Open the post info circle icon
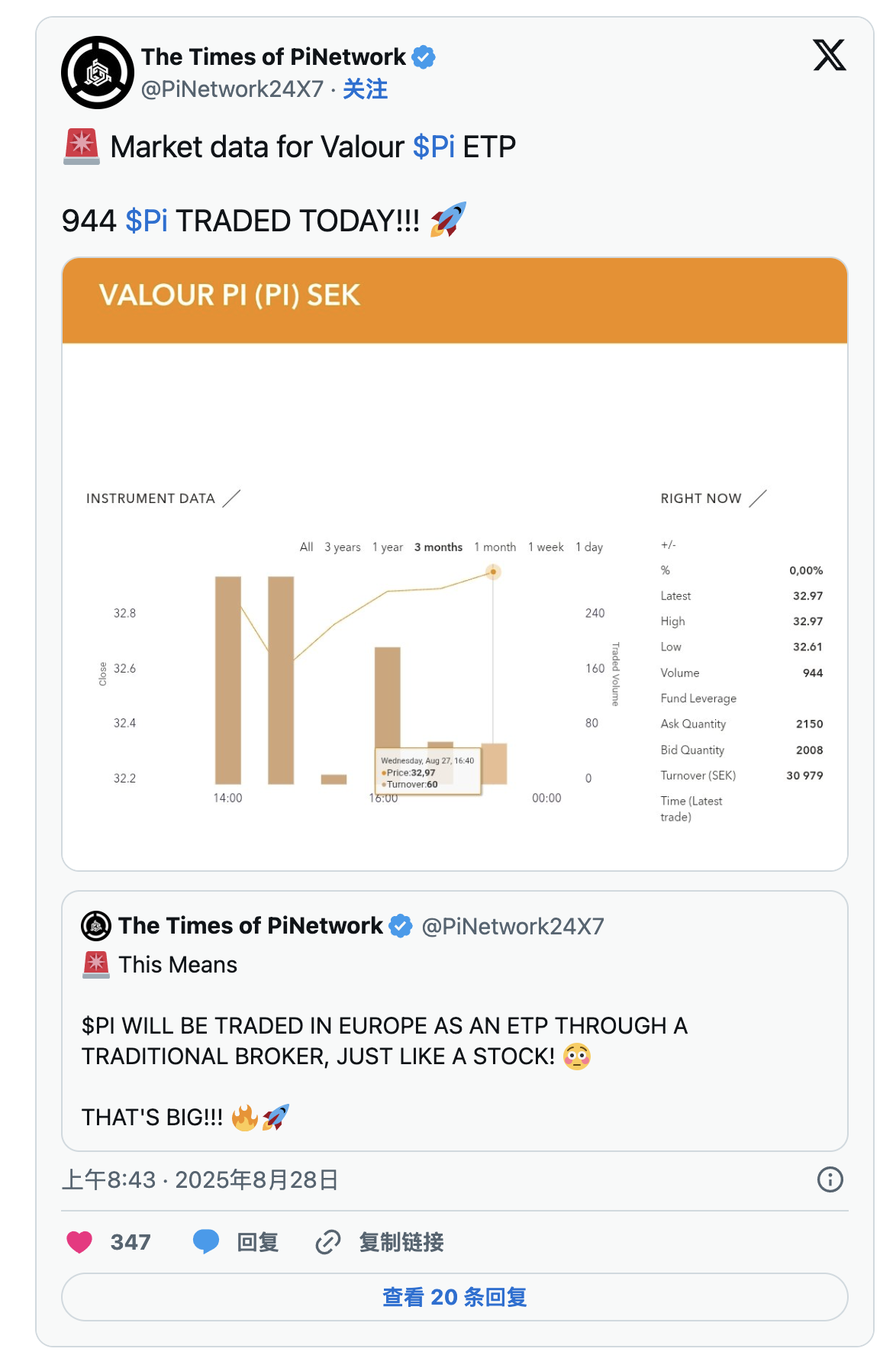This screenshot has width=896, height=1368. 830,1179
